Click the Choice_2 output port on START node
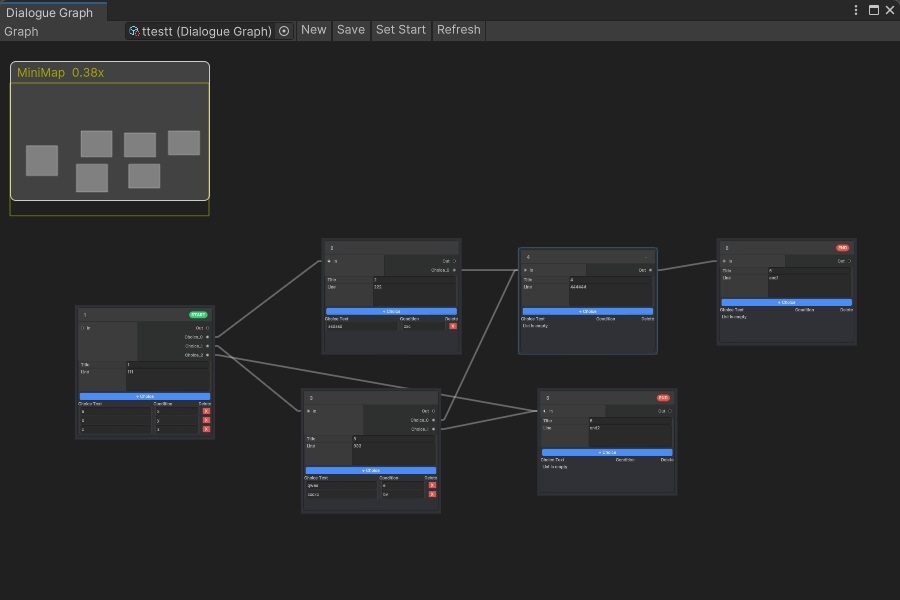Screen dimensions: 900x600 coord(208,355)
